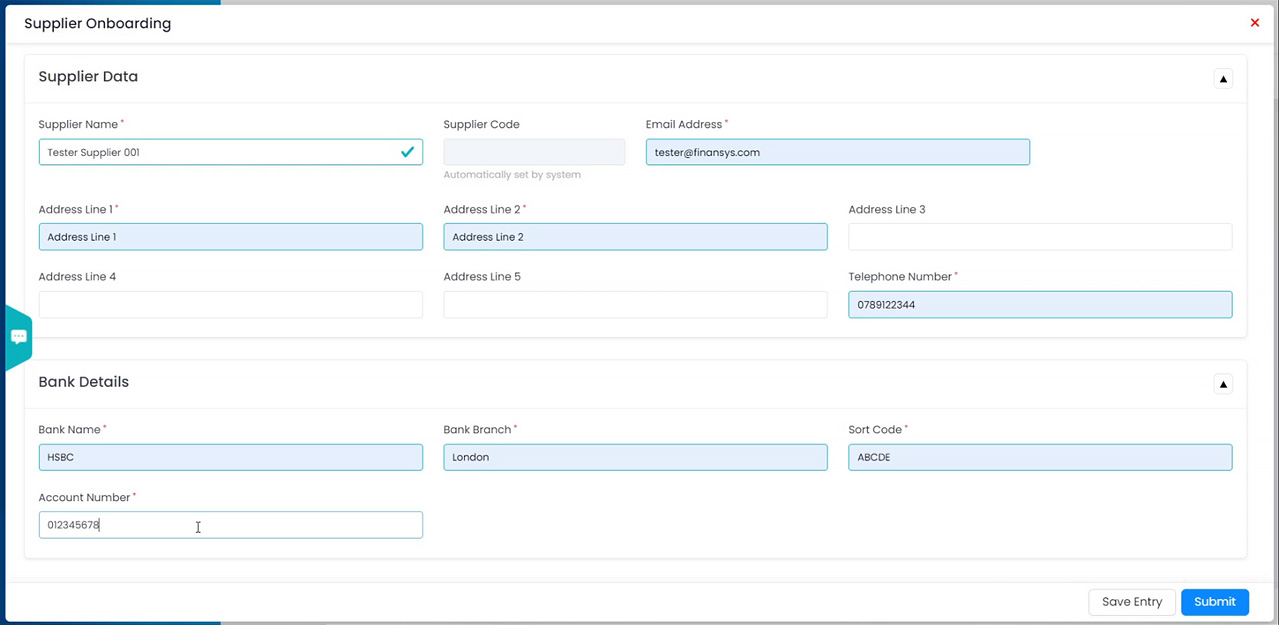Click the Email Address input field
The image size is (1279, 625).
[x=837, y=152]
